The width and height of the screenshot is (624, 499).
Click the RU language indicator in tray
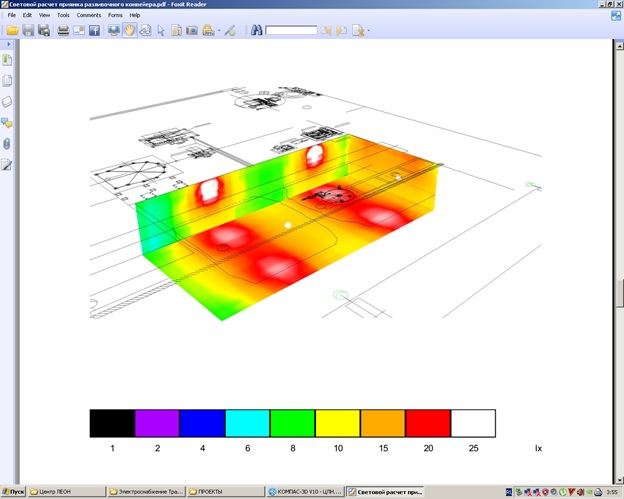[x=509, y=493]
